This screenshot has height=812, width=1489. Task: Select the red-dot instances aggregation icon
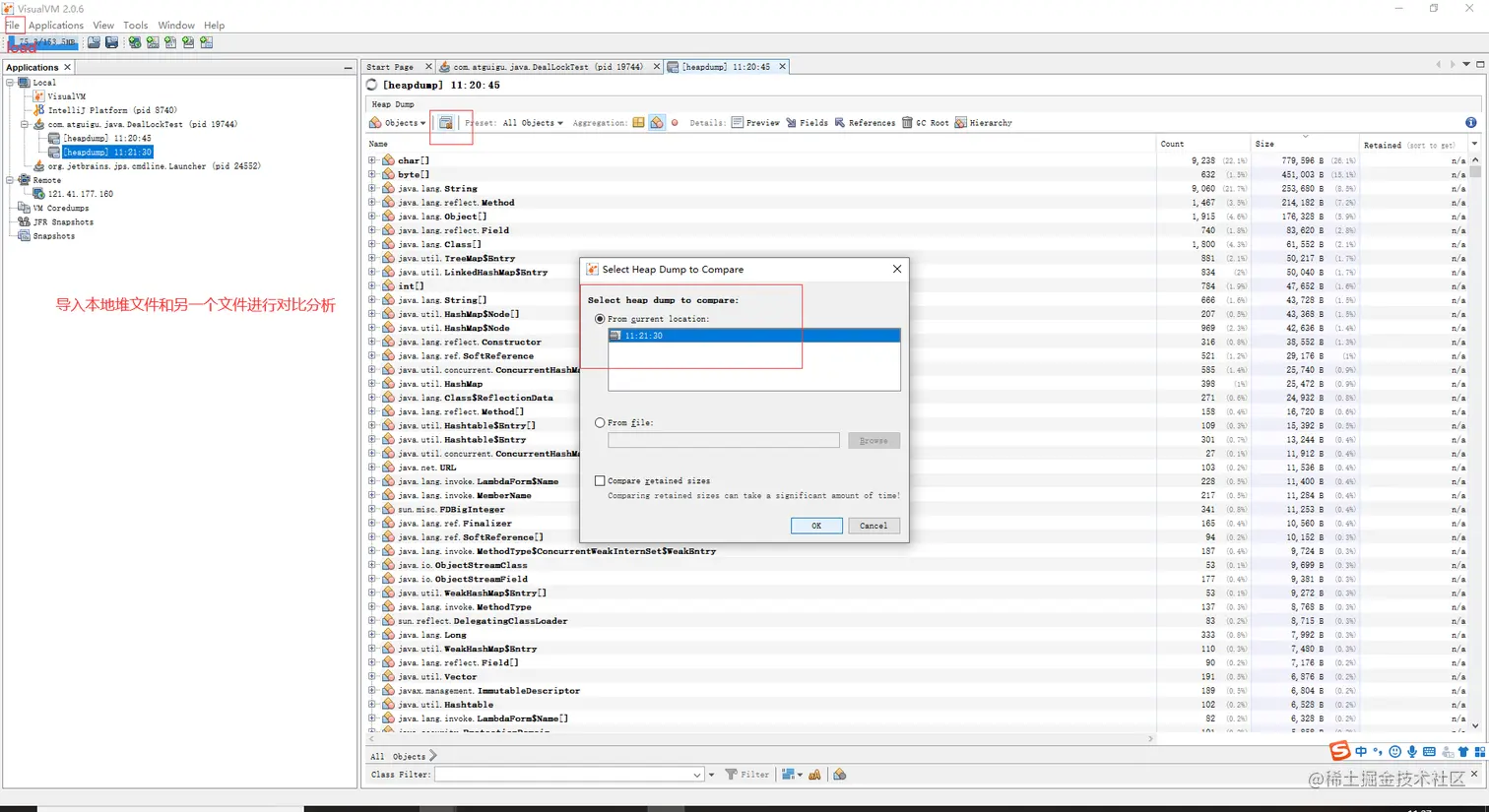tap(675, 123)
